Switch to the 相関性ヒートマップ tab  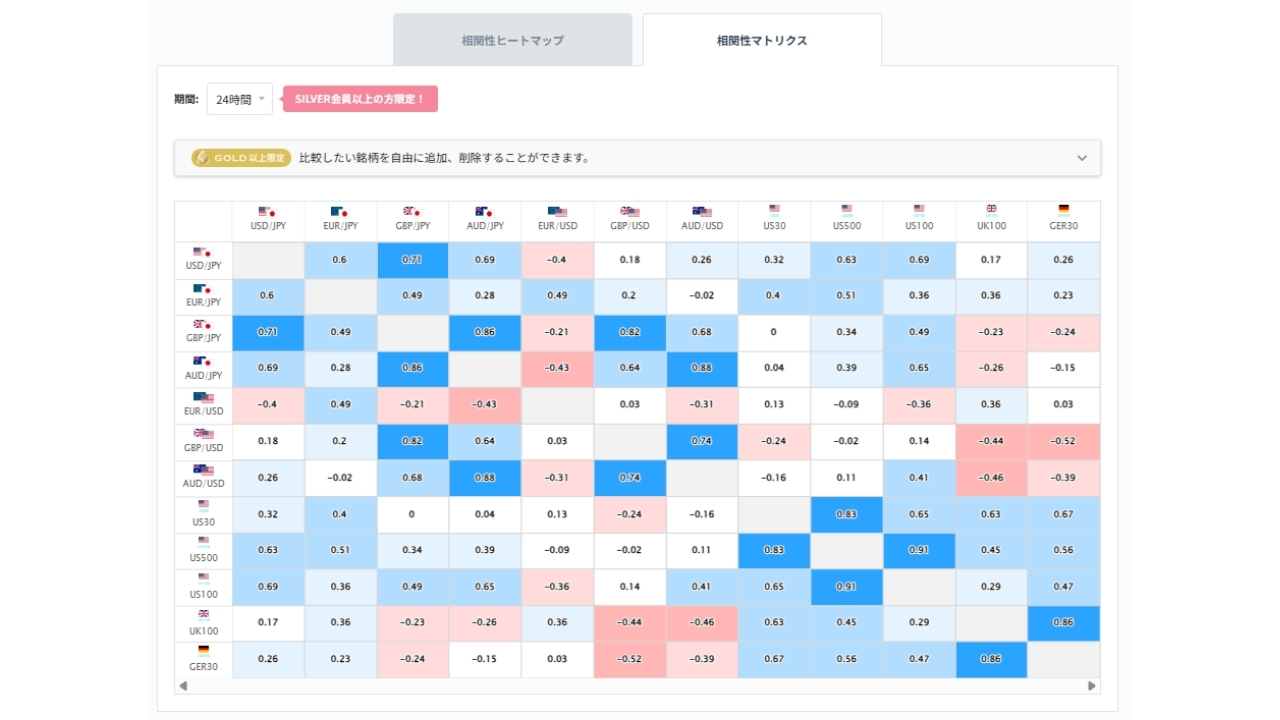click(x=513, y=40)
